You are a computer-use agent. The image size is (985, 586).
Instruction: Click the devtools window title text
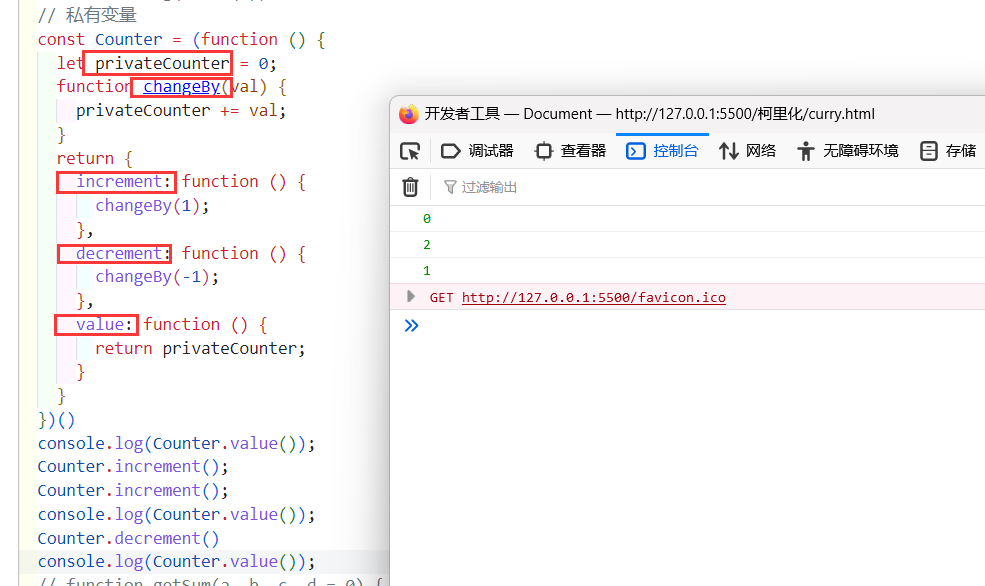click(x=650, y=114)
